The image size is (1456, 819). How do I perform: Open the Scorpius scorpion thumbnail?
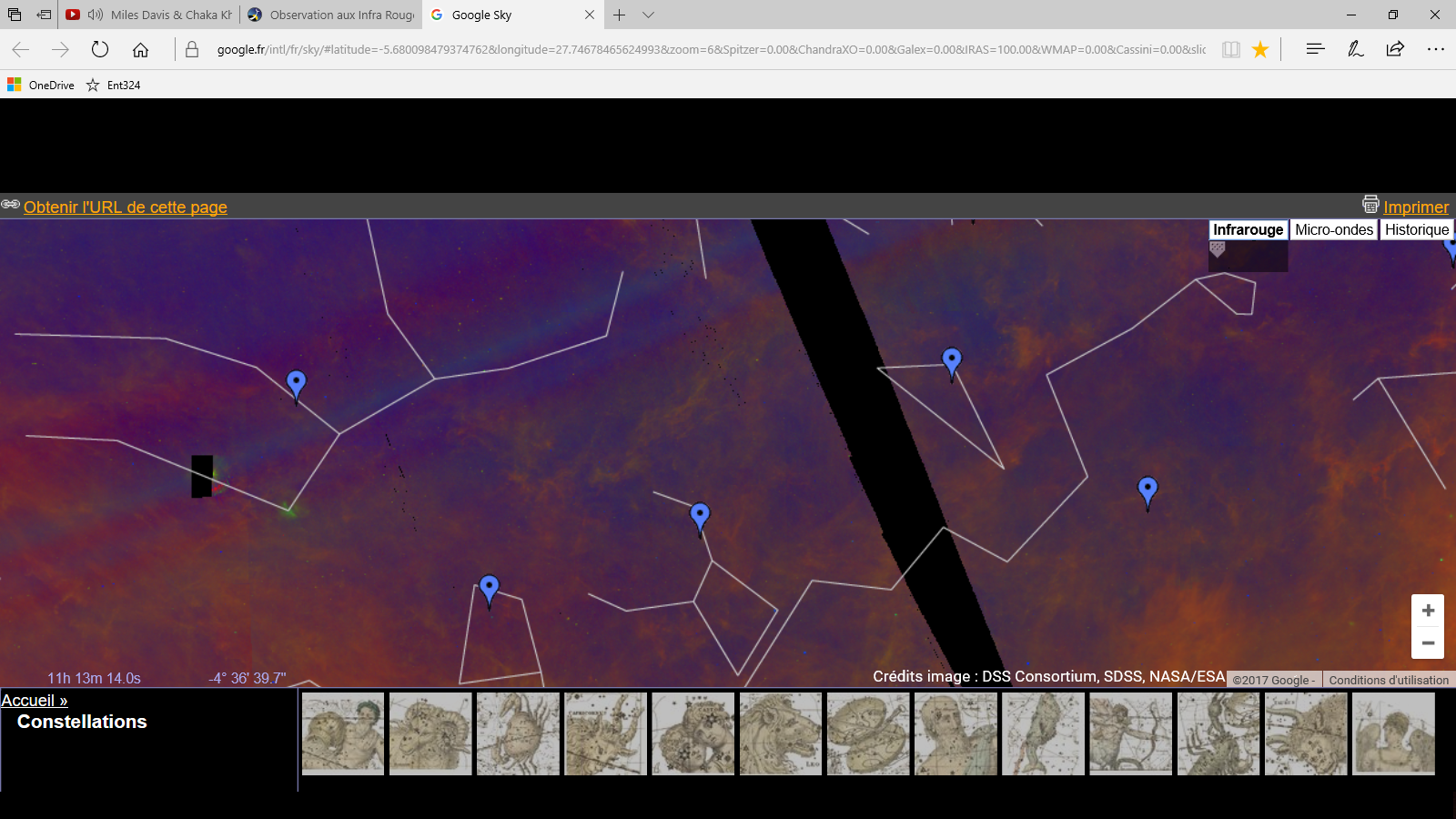1218,734
